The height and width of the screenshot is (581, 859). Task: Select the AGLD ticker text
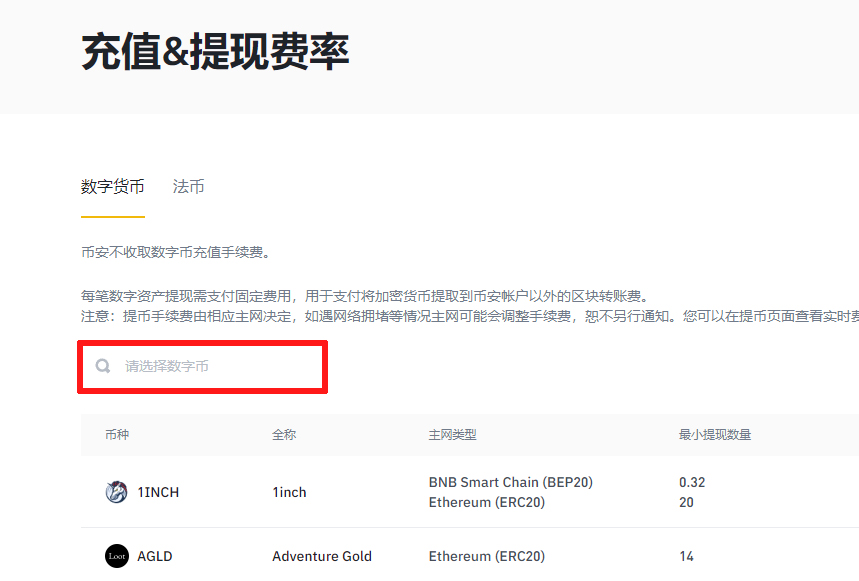(154, 556)
